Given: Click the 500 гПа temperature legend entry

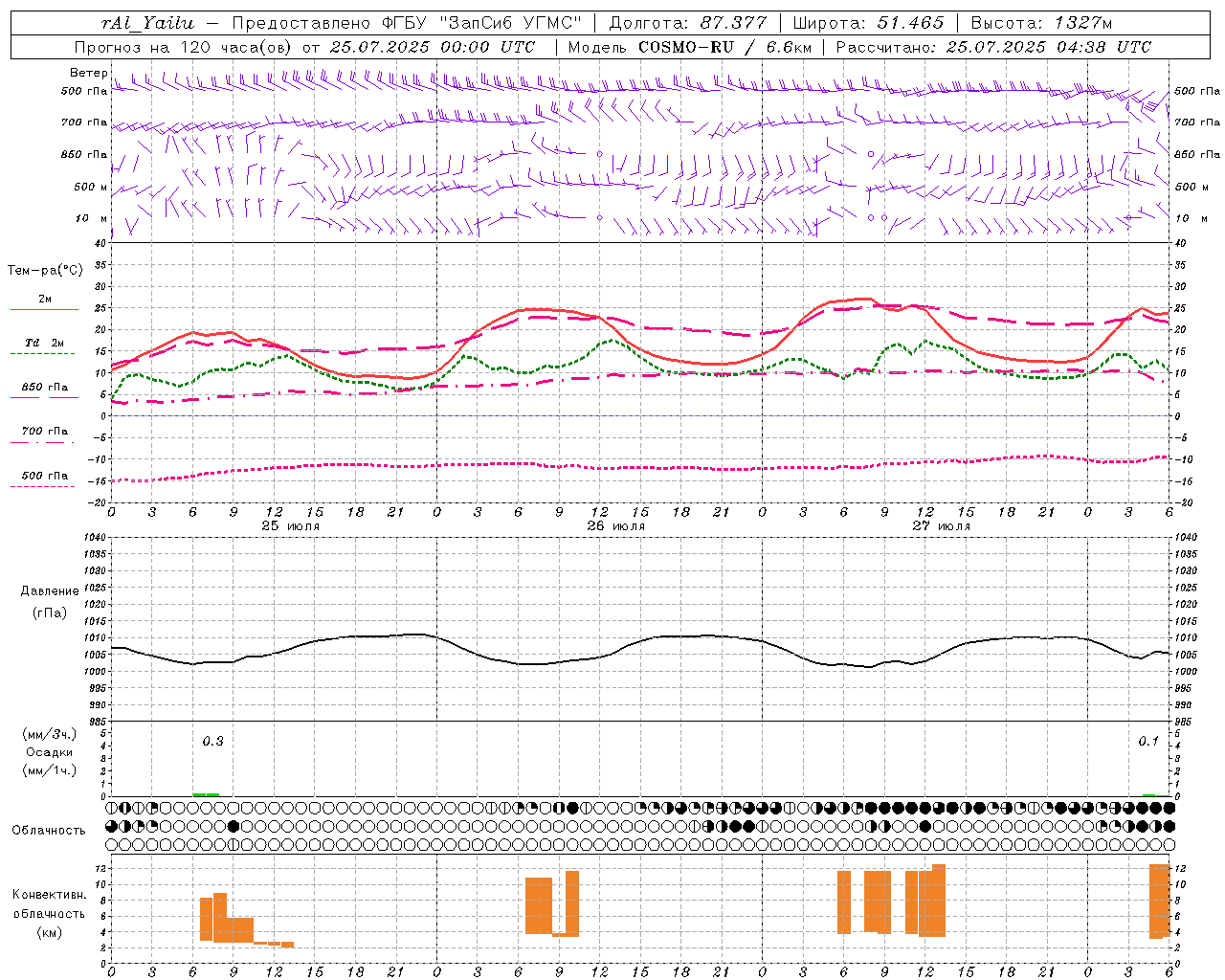Looking at the screenshot, I should point(44,476).
